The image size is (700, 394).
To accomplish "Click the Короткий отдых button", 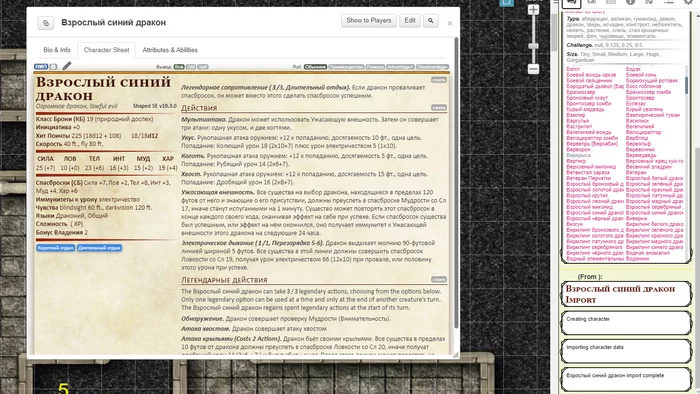I will point(55,248).
